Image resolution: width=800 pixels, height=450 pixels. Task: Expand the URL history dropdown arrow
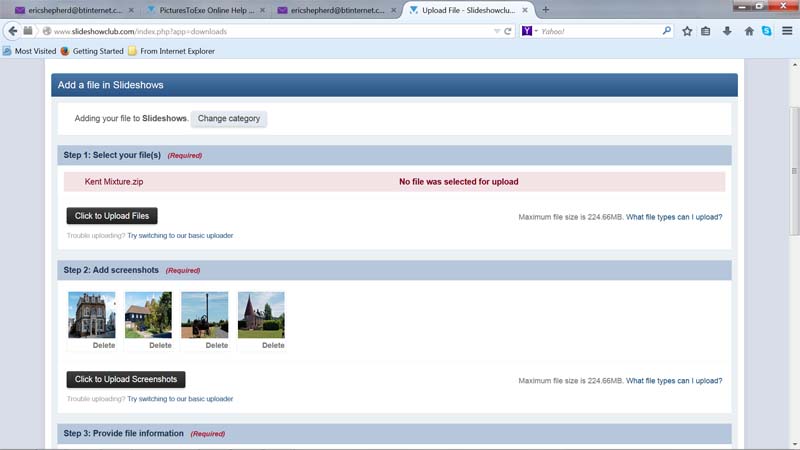point(497,31)
